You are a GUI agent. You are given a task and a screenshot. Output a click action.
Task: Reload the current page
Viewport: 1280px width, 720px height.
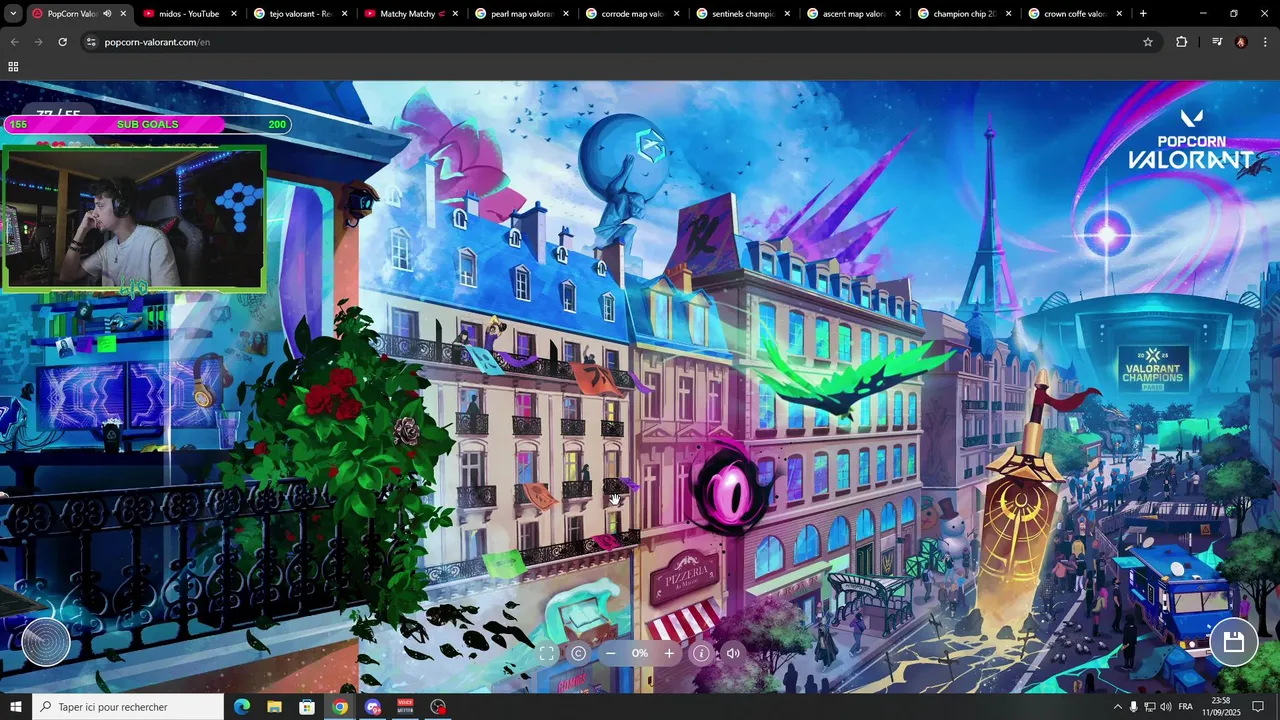pyautogui.click(x=62, y=42)
